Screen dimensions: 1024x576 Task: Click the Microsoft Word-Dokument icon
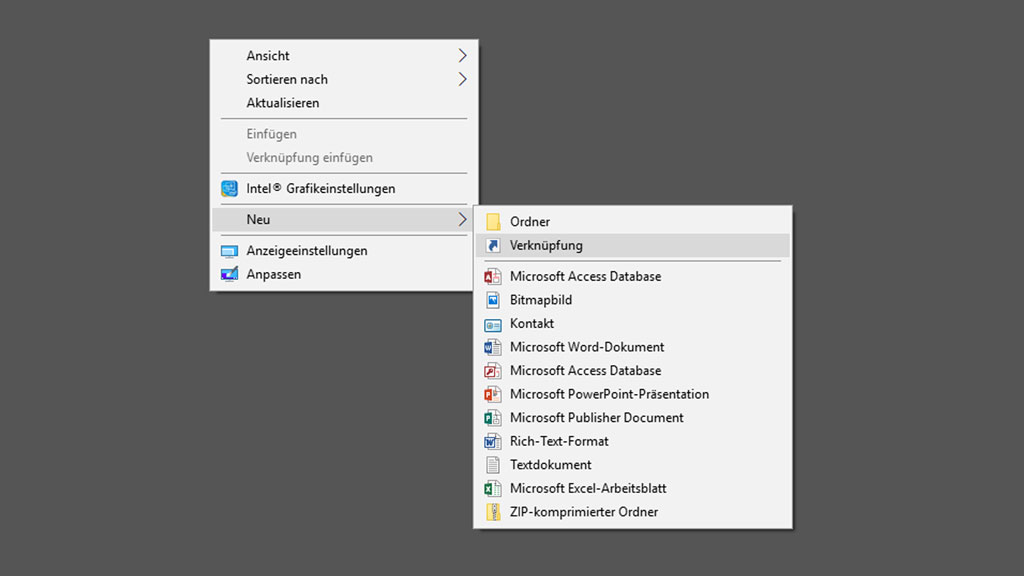point(493,347)
